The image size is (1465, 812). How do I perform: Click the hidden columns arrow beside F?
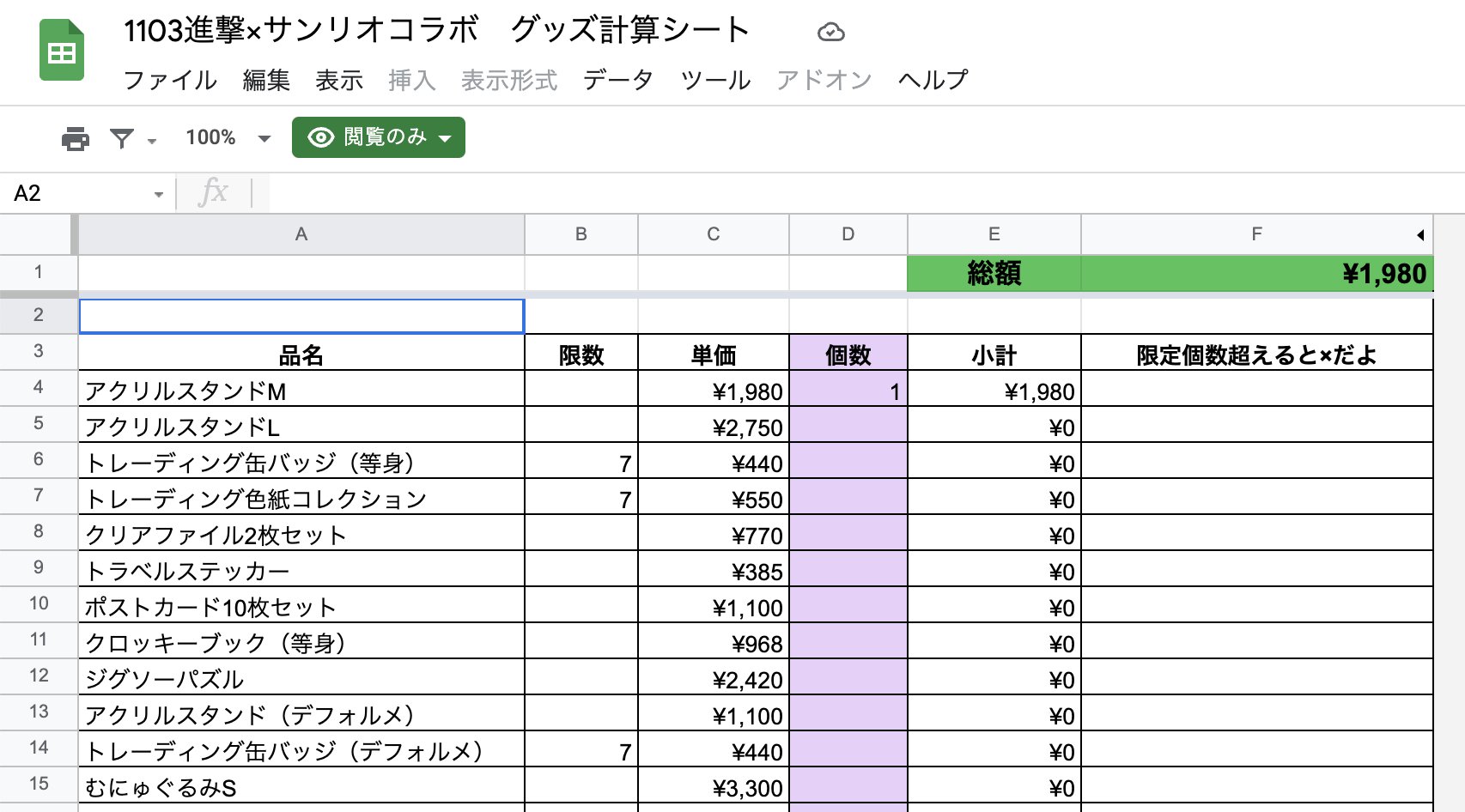tap(1420, 235)
